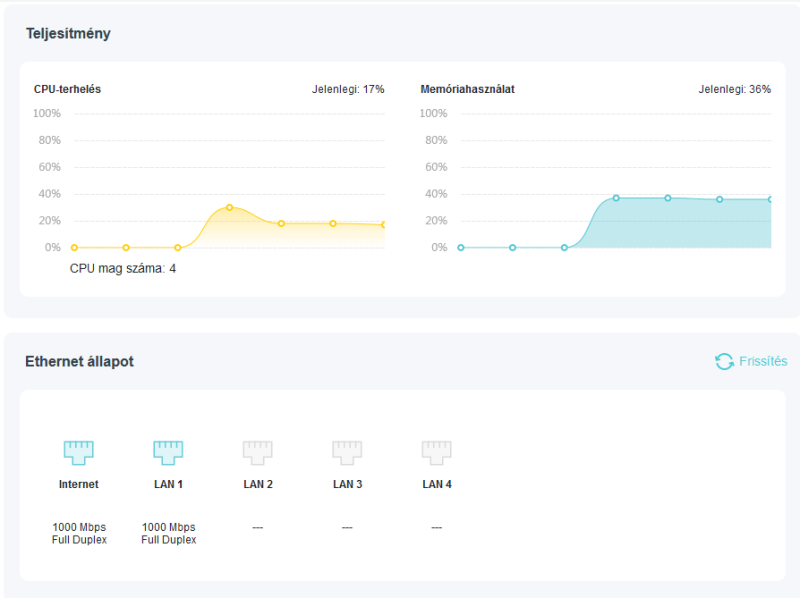This screenshot has height=598, width=800.
Task: Click the LAN 2 port icon
Action: [x=258, y=453]
